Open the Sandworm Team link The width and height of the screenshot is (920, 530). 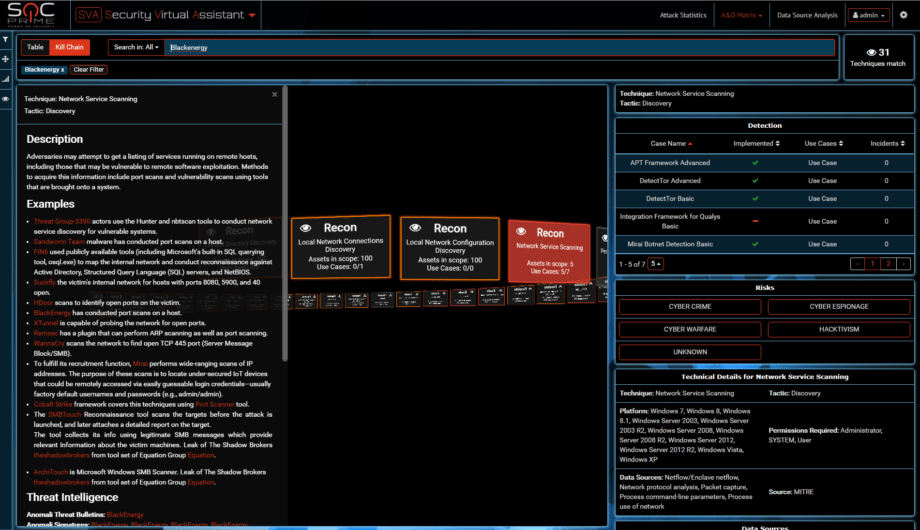[x=59, y=241]
